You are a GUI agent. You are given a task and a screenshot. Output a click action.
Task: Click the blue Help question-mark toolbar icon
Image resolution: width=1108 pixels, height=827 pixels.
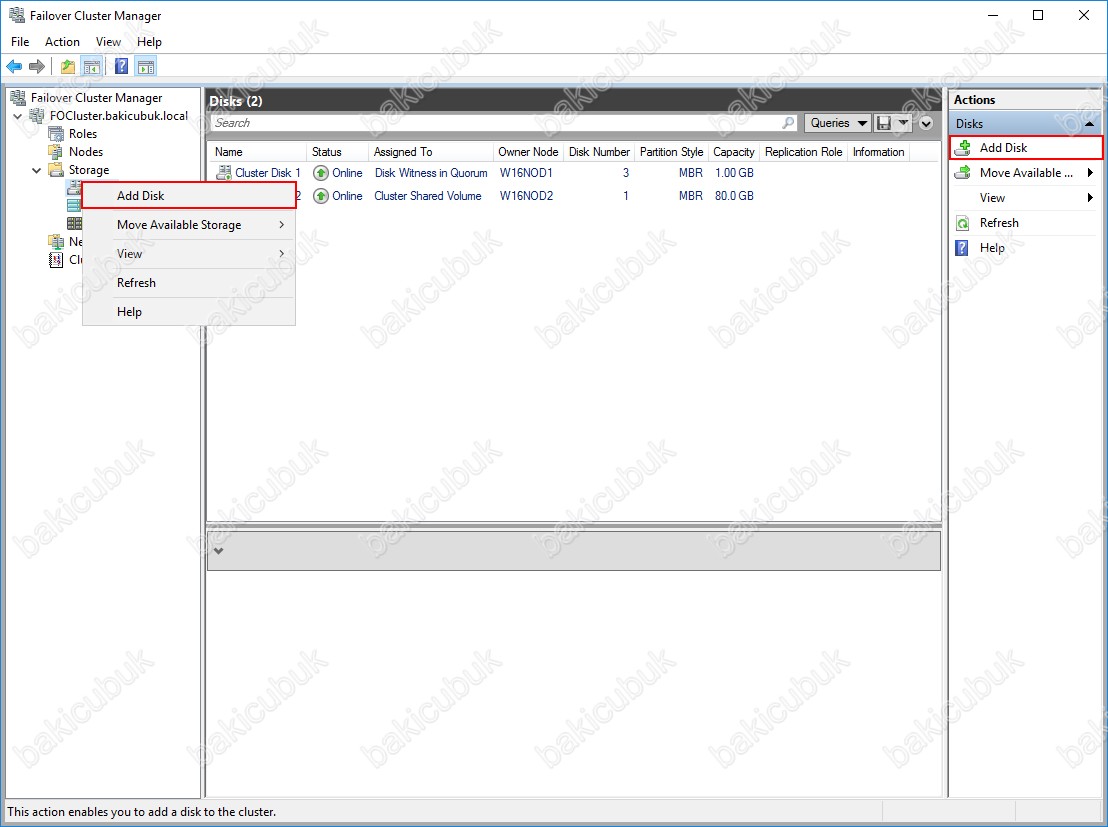coord(122,66)
